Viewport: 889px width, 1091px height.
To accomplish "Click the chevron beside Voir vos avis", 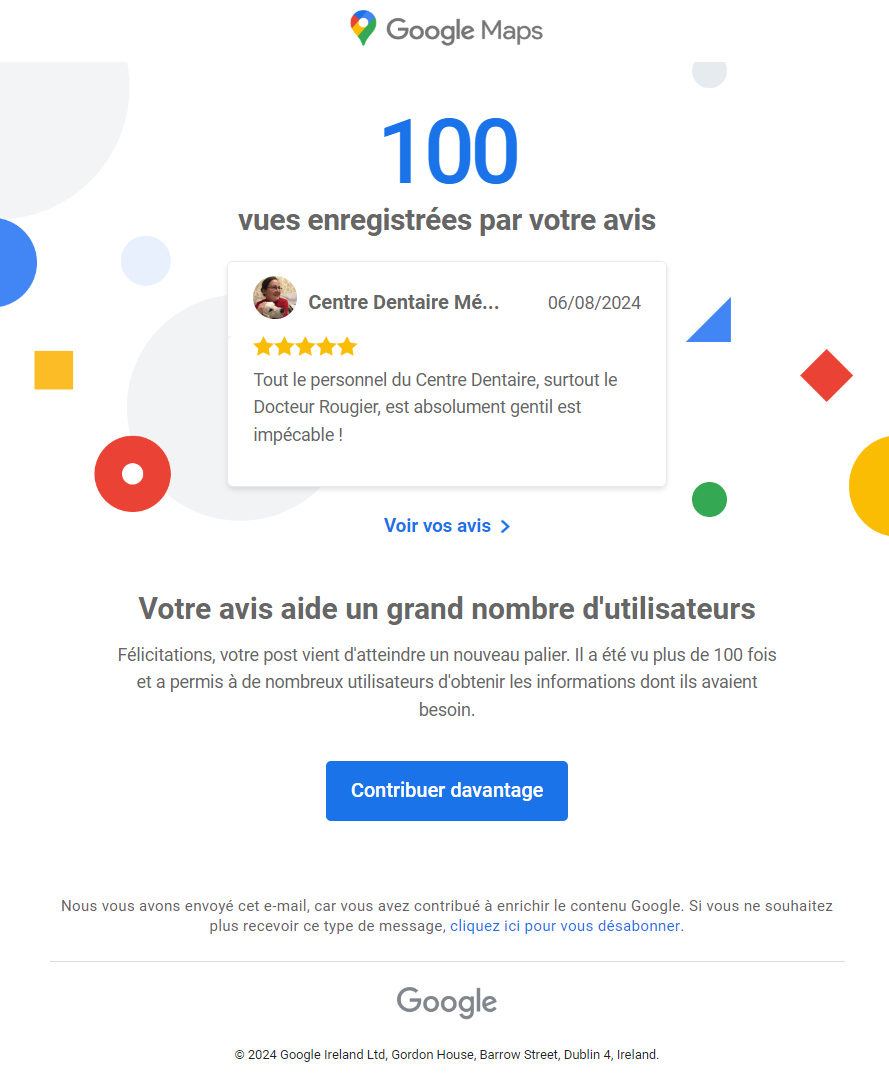I will pyautogui.click(x=505, y=527).
